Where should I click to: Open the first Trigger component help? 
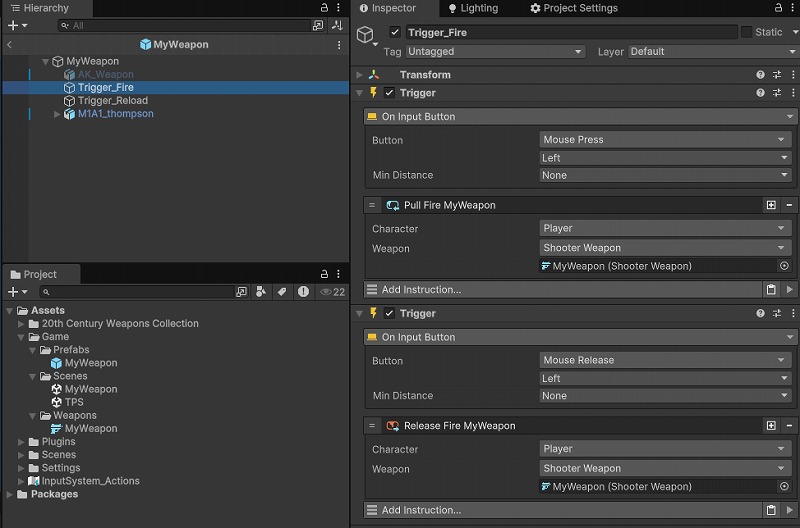[760, 93]
